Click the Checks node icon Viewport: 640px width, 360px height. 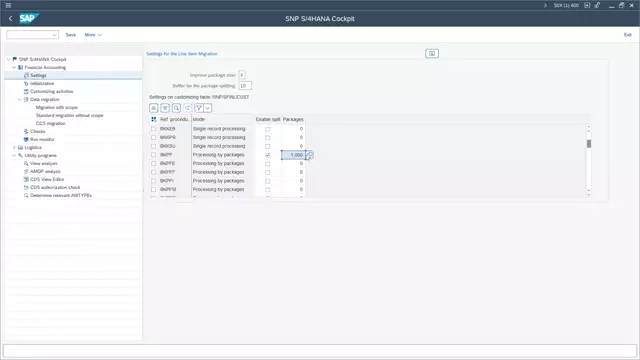(x=26, y=131)
